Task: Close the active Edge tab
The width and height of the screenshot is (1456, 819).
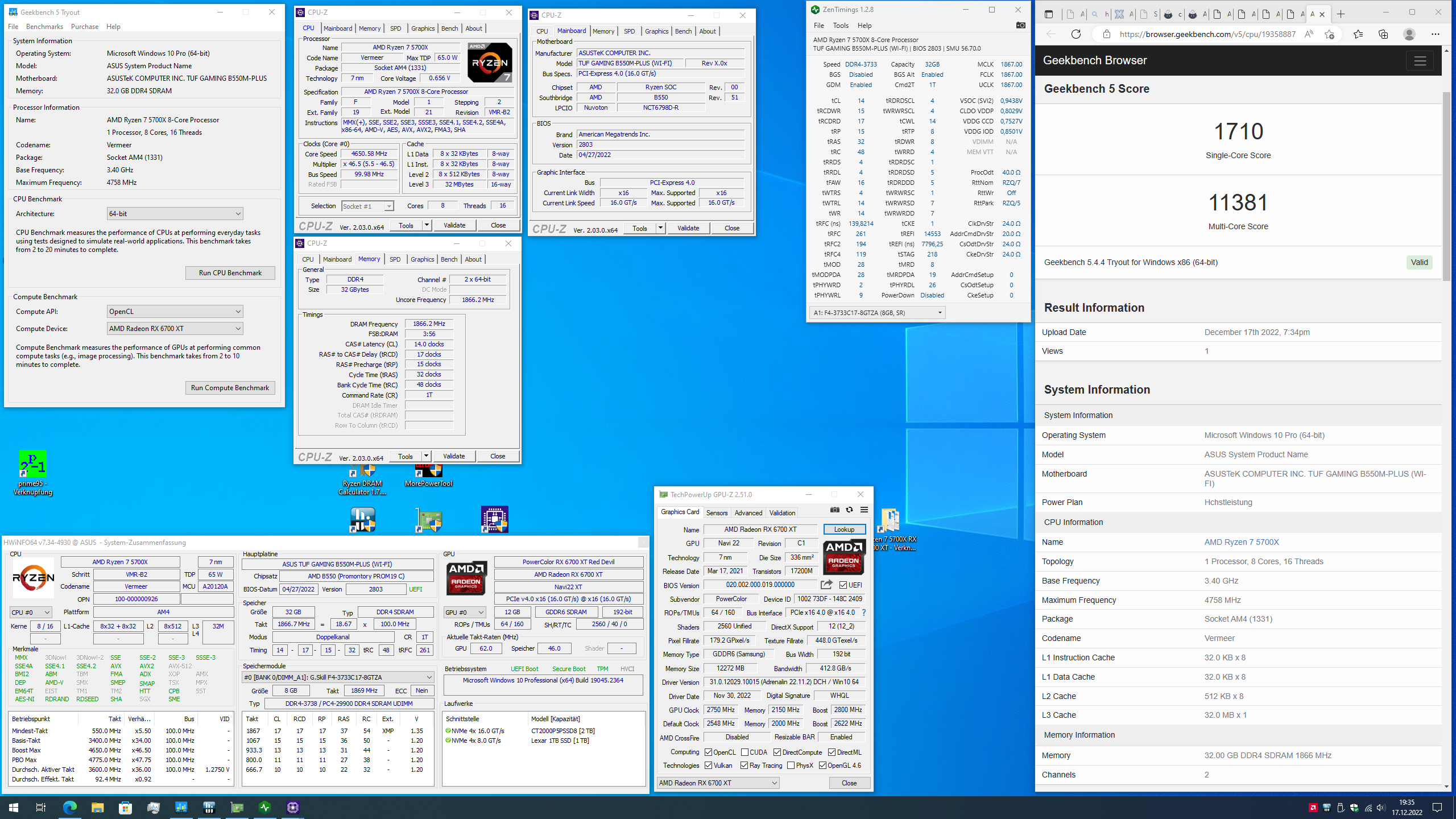Action: click(x=1322, y=14)
